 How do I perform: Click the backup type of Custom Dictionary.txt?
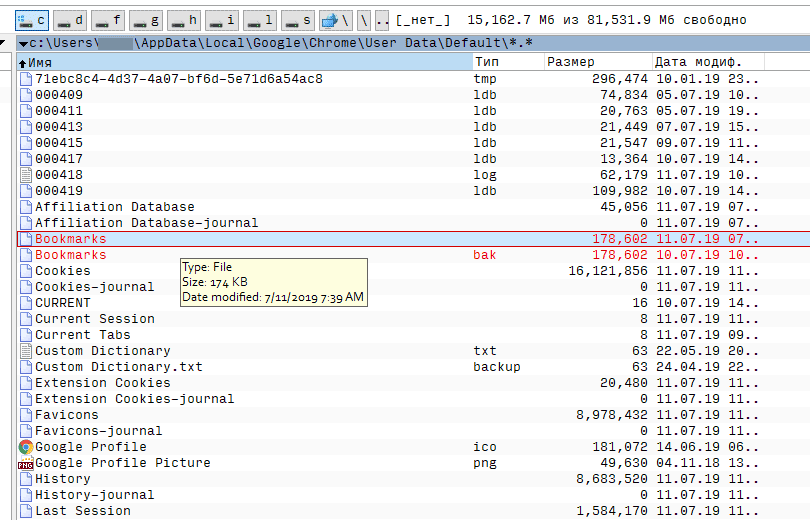497,367
